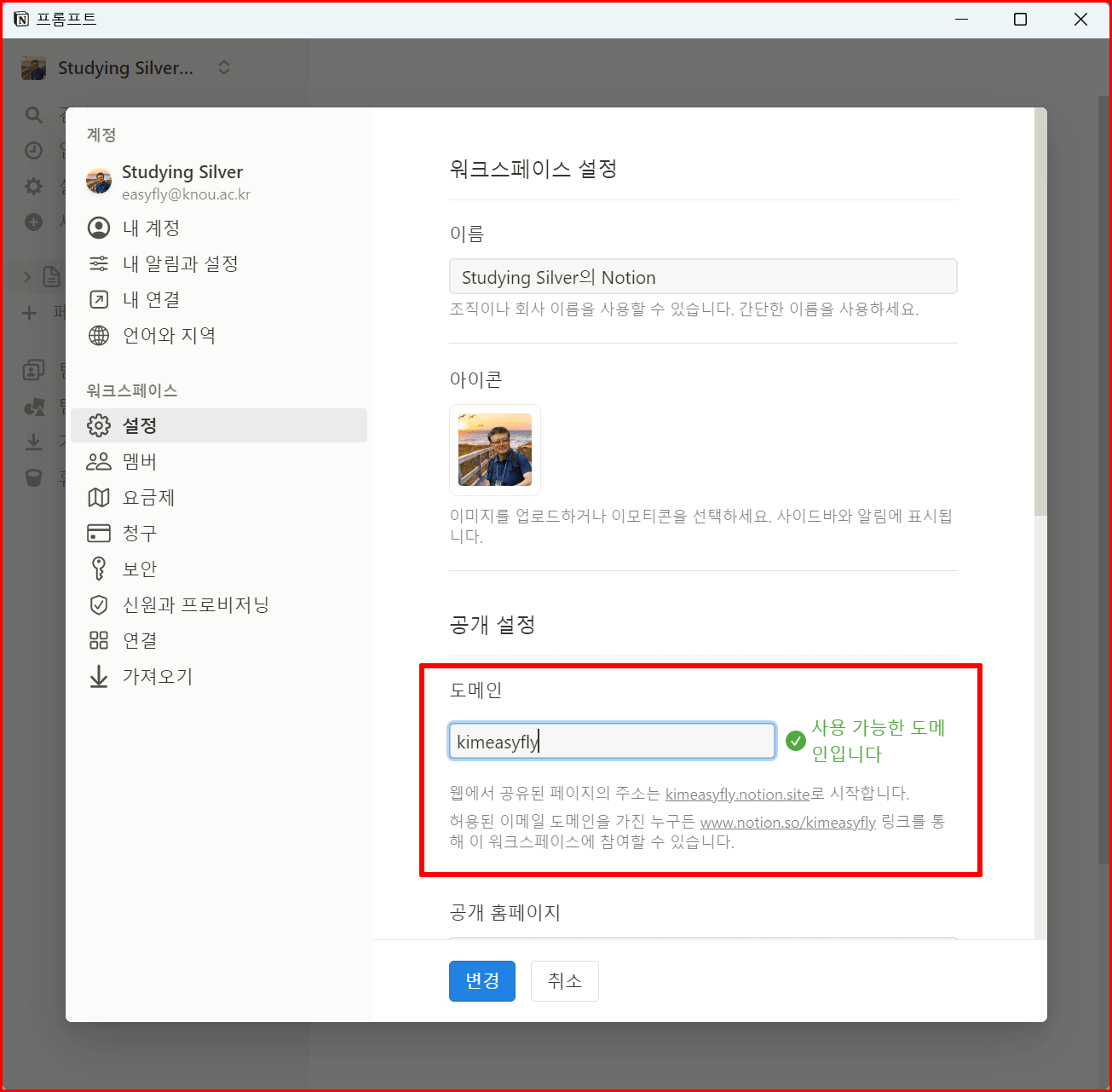Click the gear icon beside 설정
This screenshot has width=1112, height=1092.
[x=99, y=425]
